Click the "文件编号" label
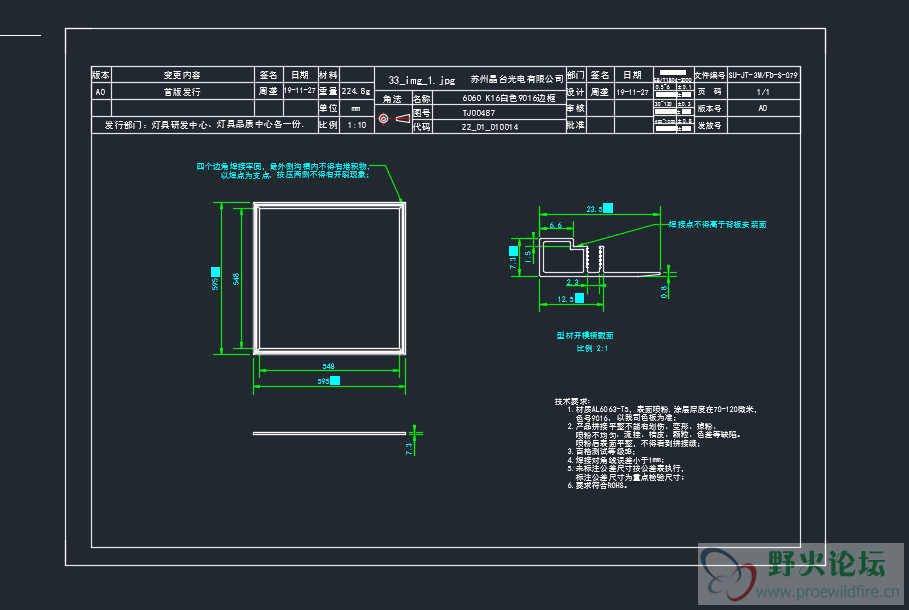Image resolution: width=909 pixels, height=610 pixels. (x=710, y=75)
